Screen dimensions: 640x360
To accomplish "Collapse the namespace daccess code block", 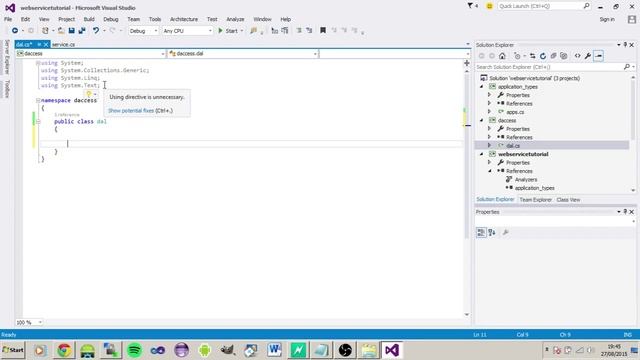I will [x=38, y=100].
